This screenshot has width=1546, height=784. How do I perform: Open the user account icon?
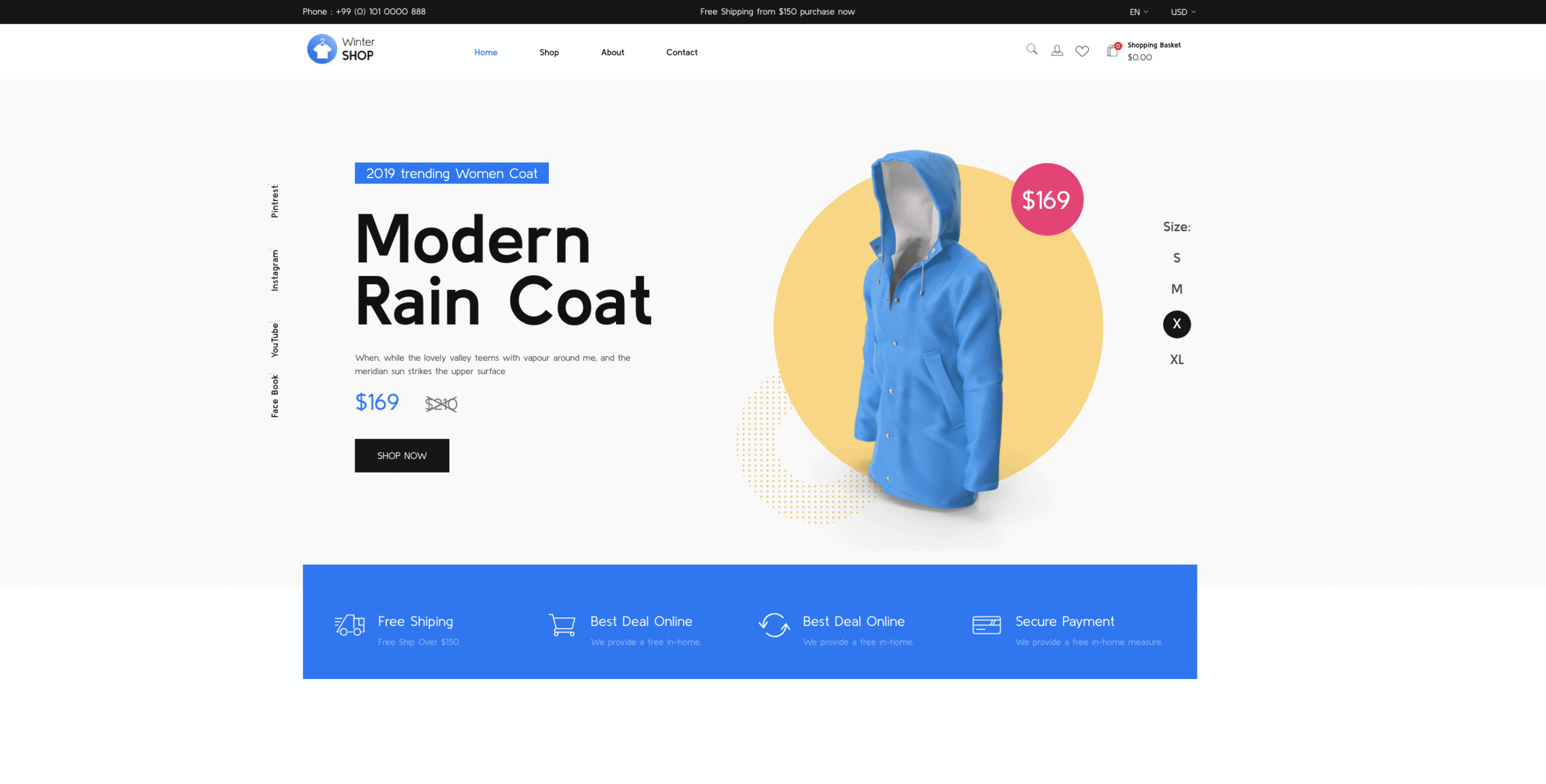tap(1057, 51)
